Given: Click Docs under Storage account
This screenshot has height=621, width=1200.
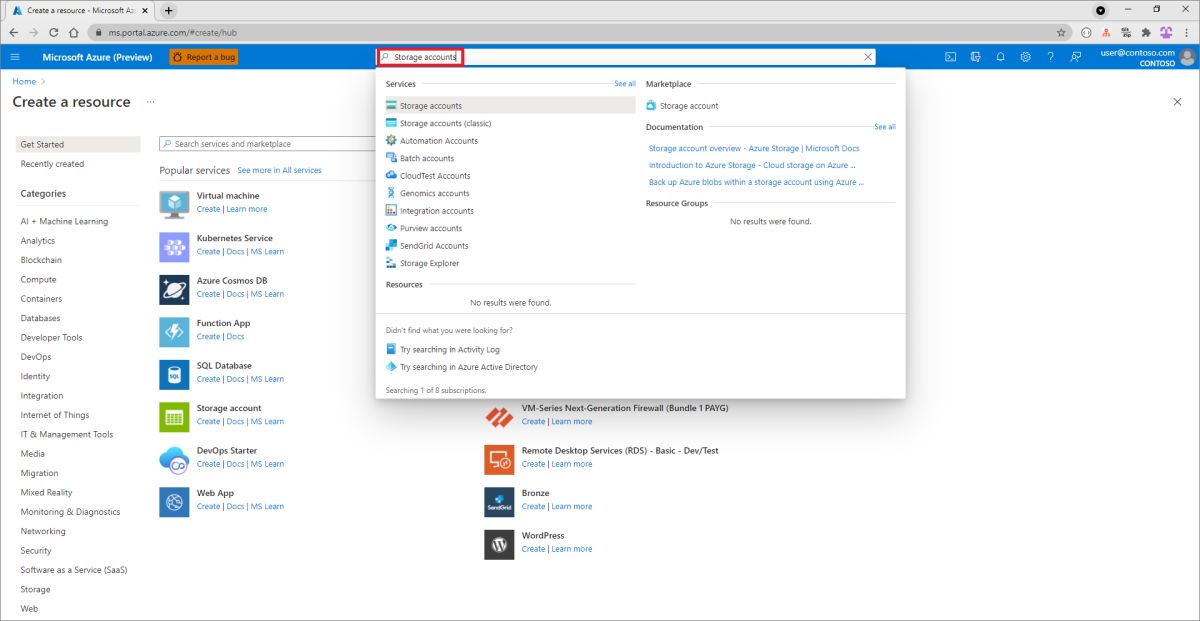Looking at the screenshot, I should (x=235, y=422).
